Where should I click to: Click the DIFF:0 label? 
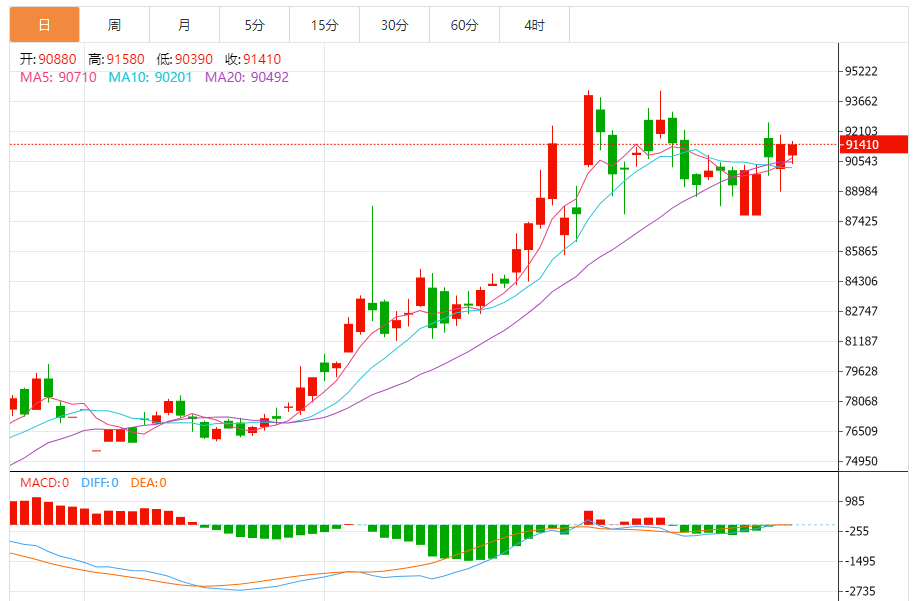(x=100, y=483)
